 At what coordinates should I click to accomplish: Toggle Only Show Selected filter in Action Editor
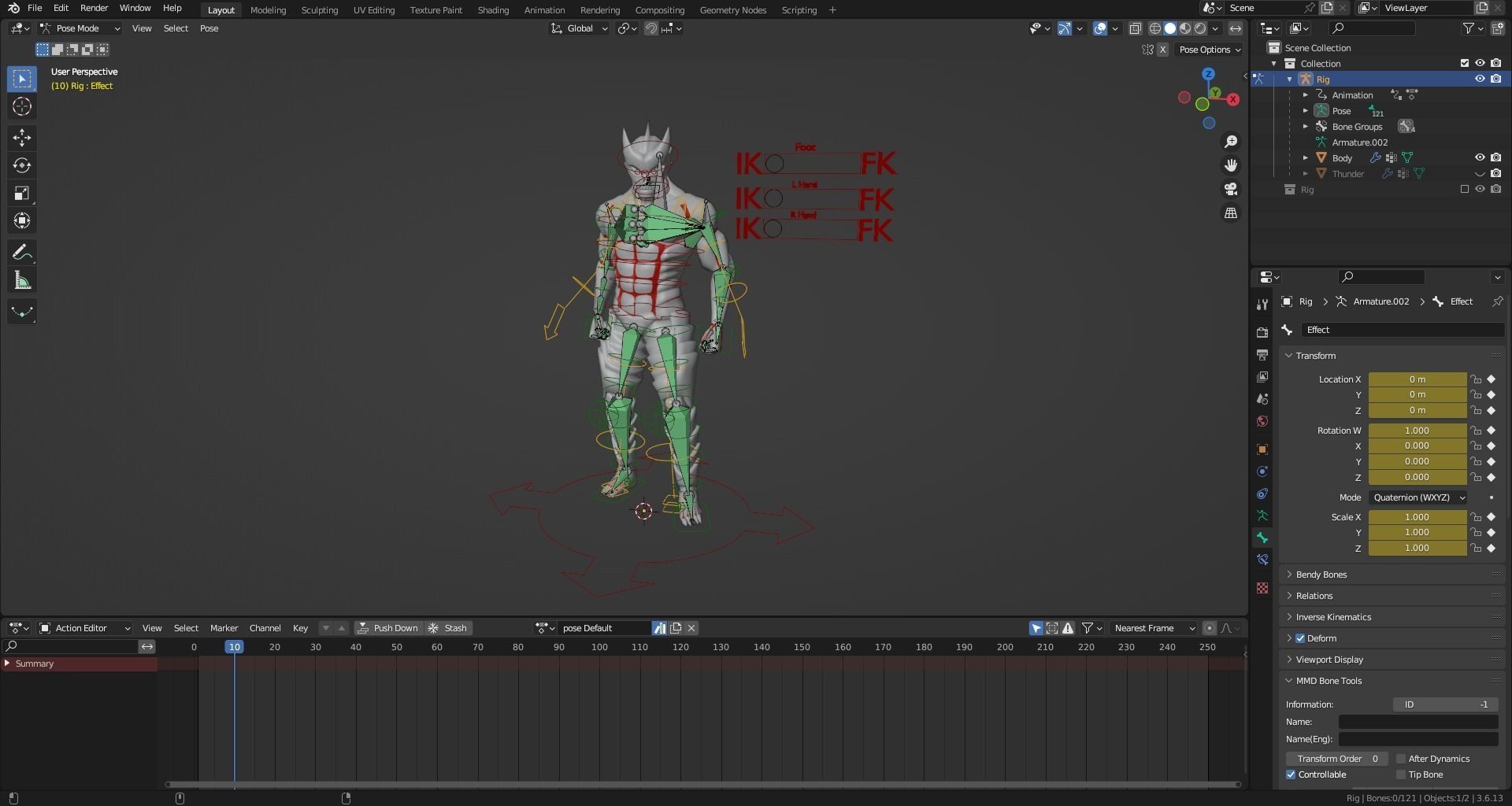tap(1036, 628)
